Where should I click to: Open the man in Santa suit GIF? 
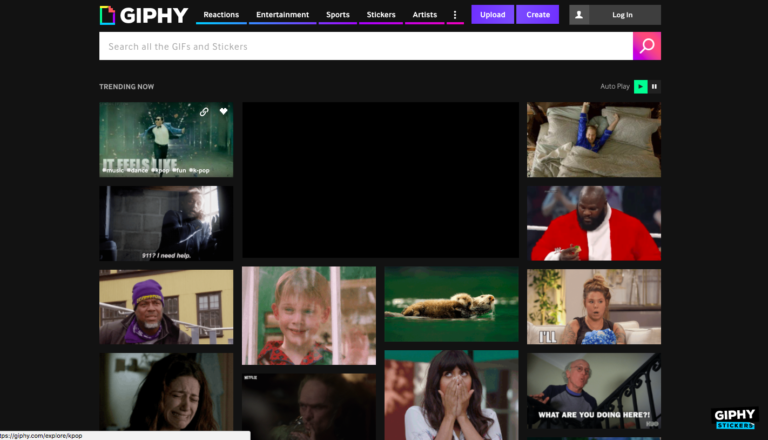594,223
